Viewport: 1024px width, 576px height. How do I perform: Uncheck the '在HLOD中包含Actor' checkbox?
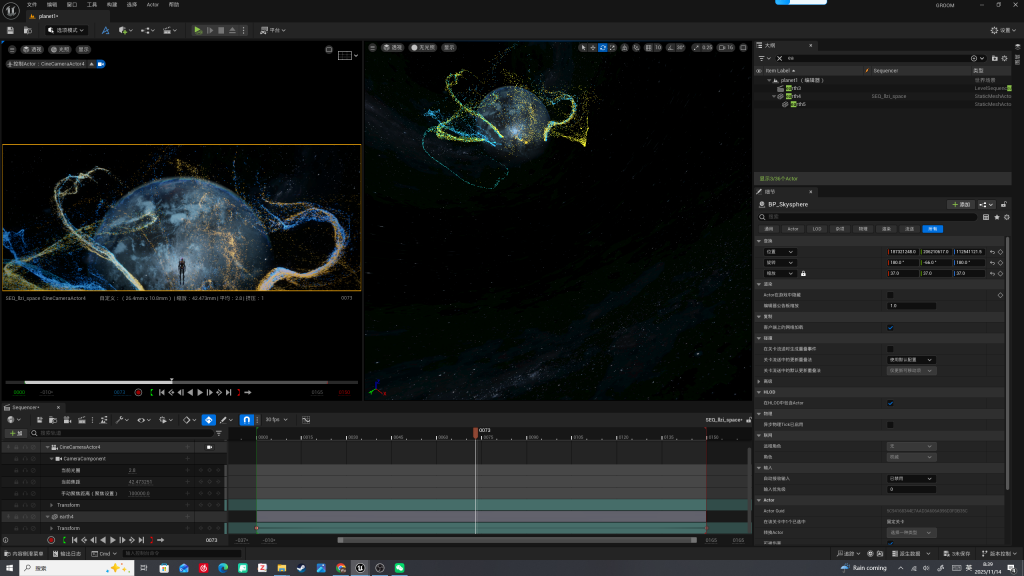pyautogui.click(x=890, y=403)
